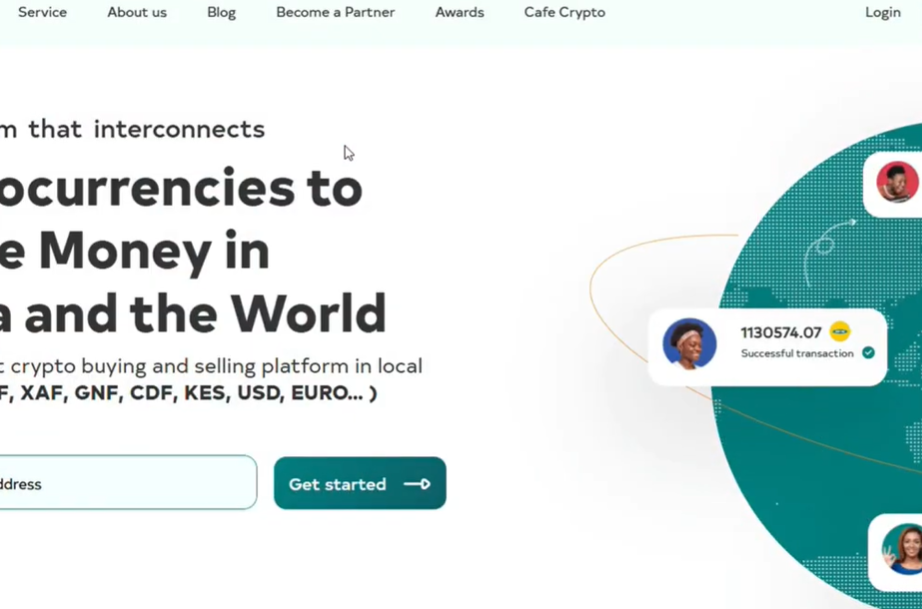Select Become a Partner in navigation
922x609 pixels.
[335, 13]
